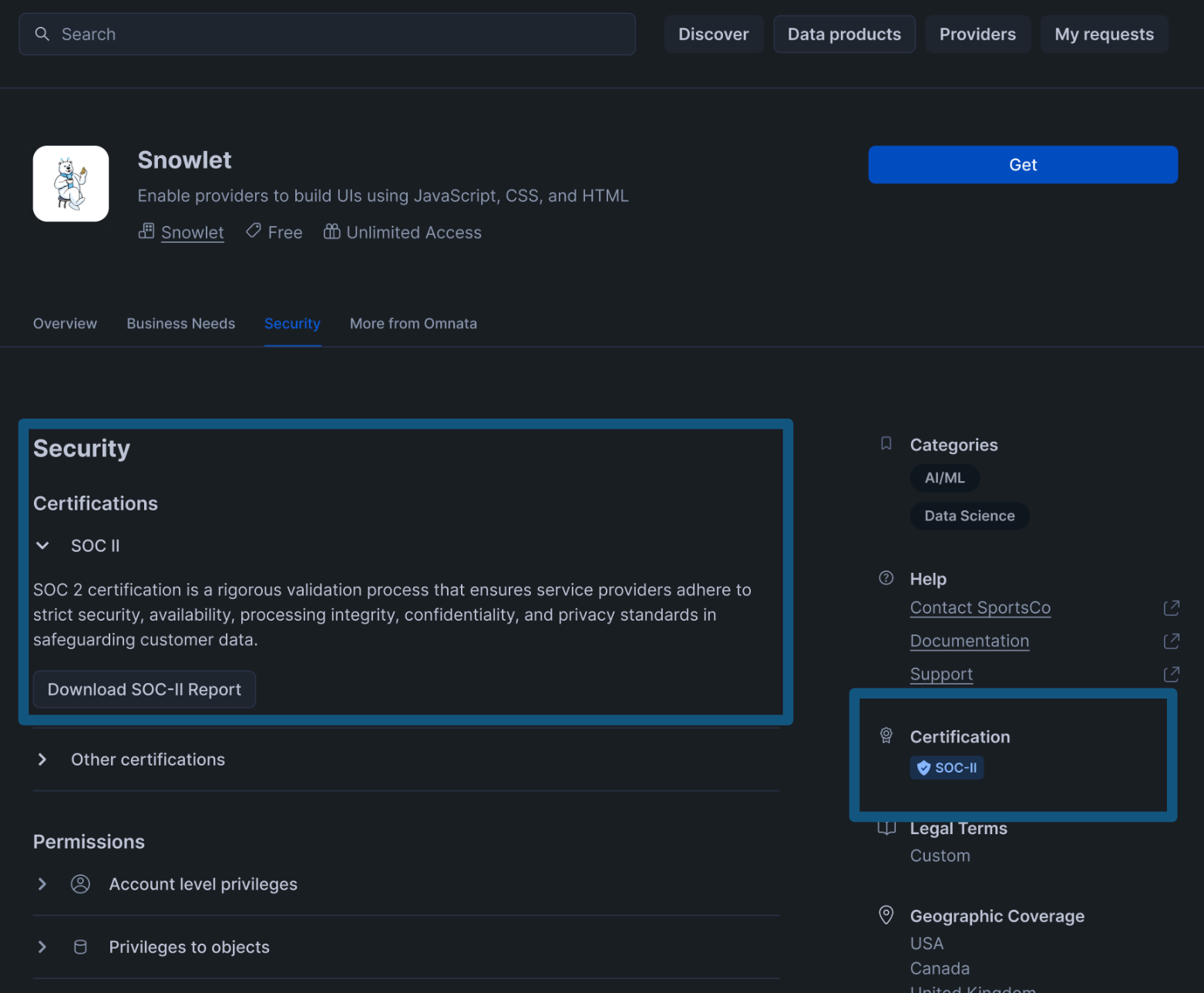The height and width of the screenshot is (993, 1204).
Task: Click the search magnifier icon
Action: pyautogui.click(x=42, y=34)
